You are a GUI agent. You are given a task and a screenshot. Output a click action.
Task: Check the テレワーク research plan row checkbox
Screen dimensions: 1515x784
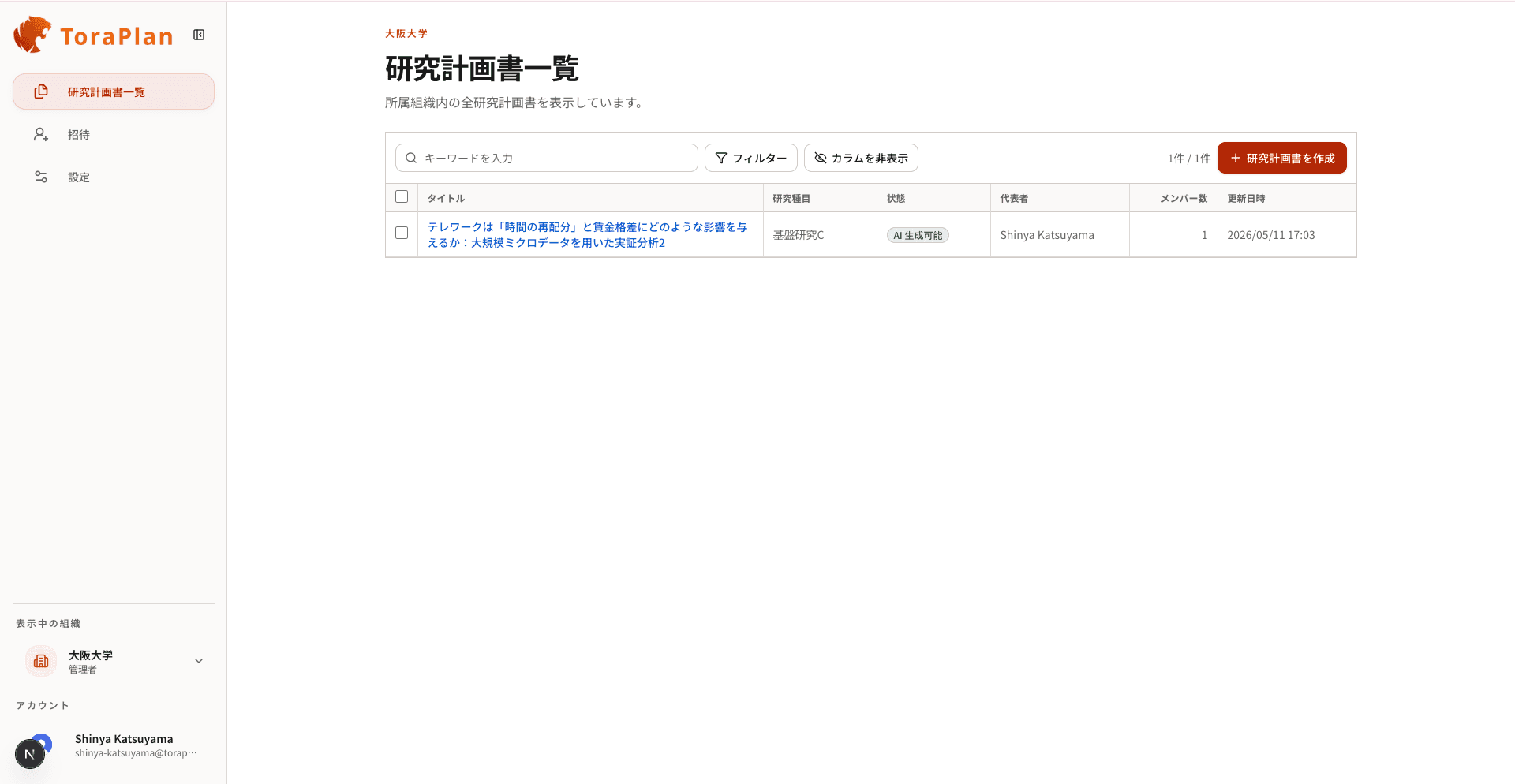tap(402, 233)
